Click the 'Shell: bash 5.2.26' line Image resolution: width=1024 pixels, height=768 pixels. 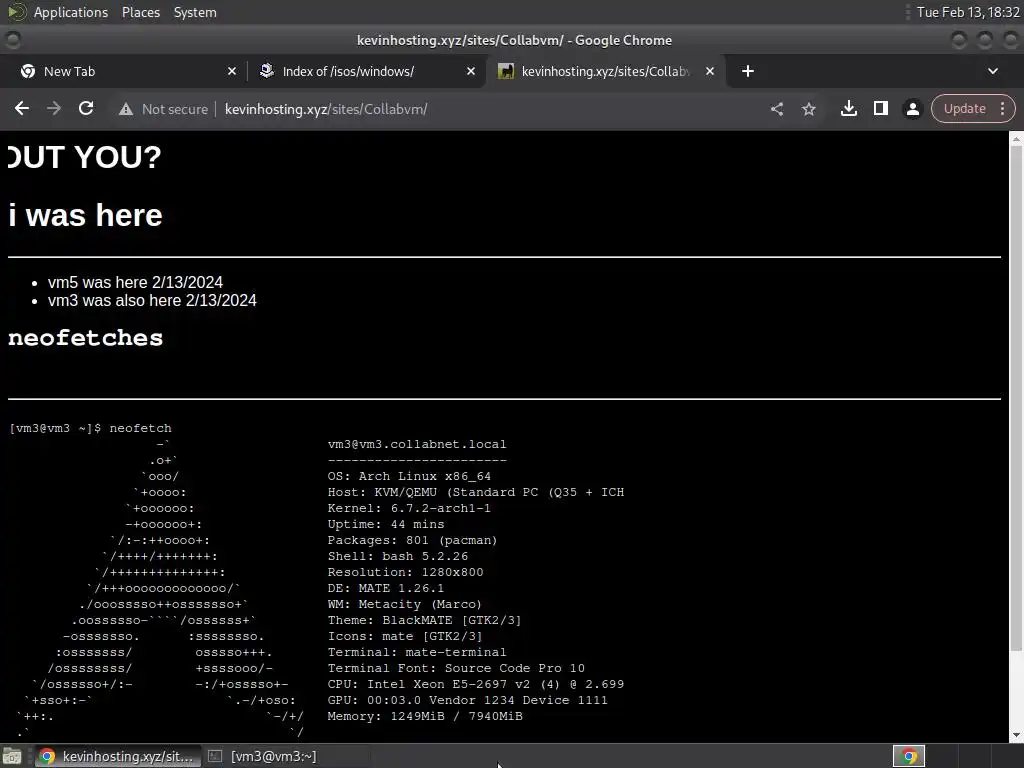pos(398,556)
